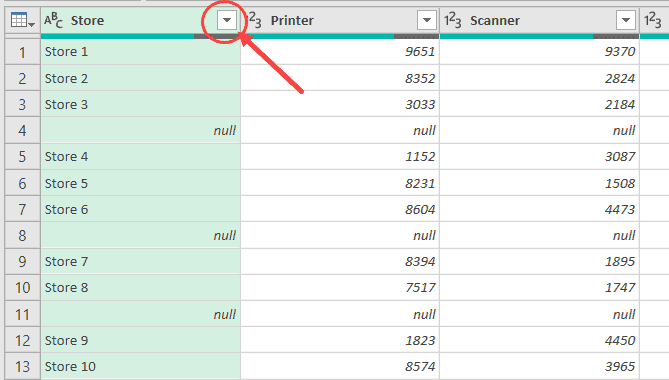Click Scanner value 1508
This screenshot has height=380, width=669.
(540, 183)
